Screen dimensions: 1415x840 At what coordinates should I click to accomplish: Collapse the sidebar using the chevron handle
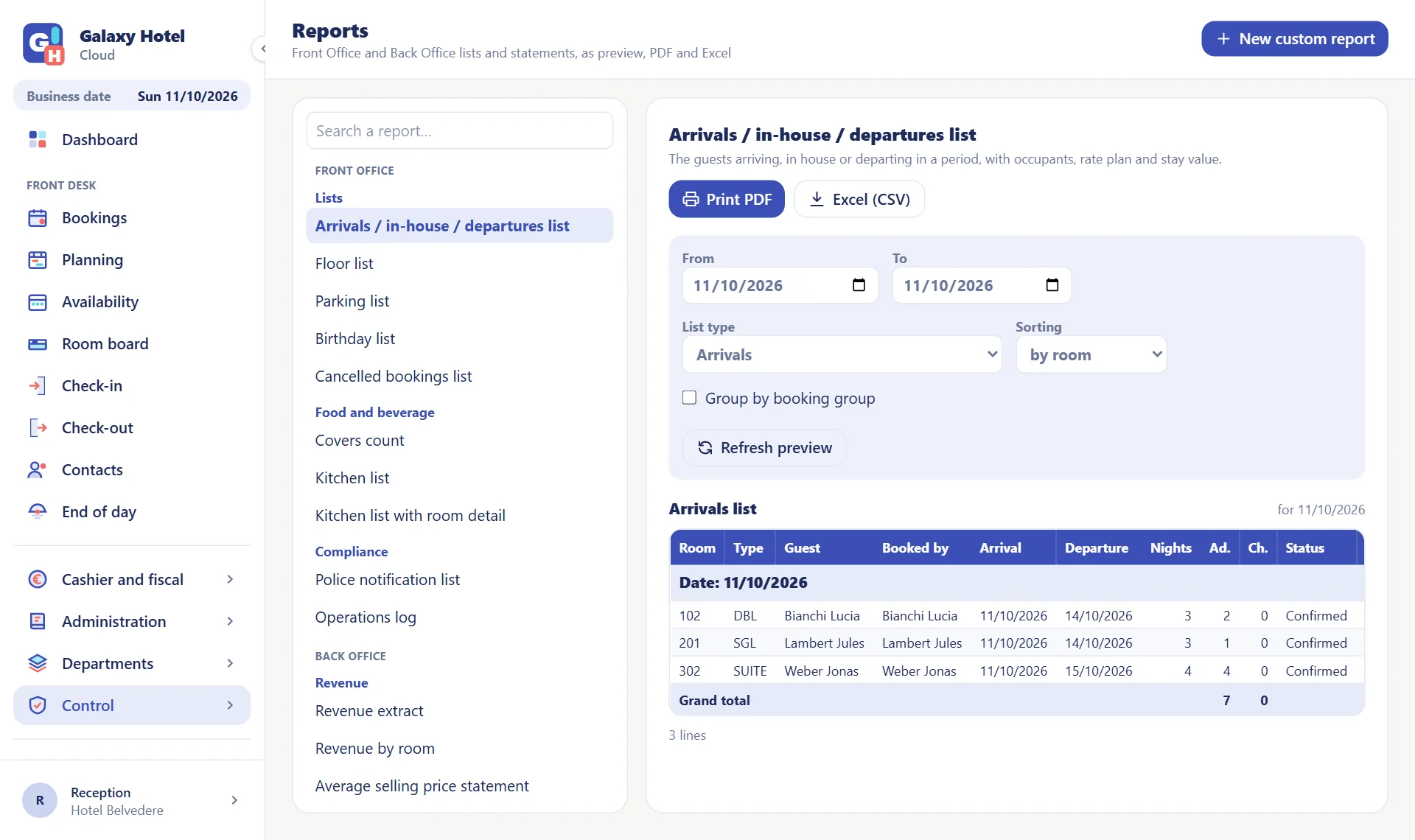pos(262,49)
